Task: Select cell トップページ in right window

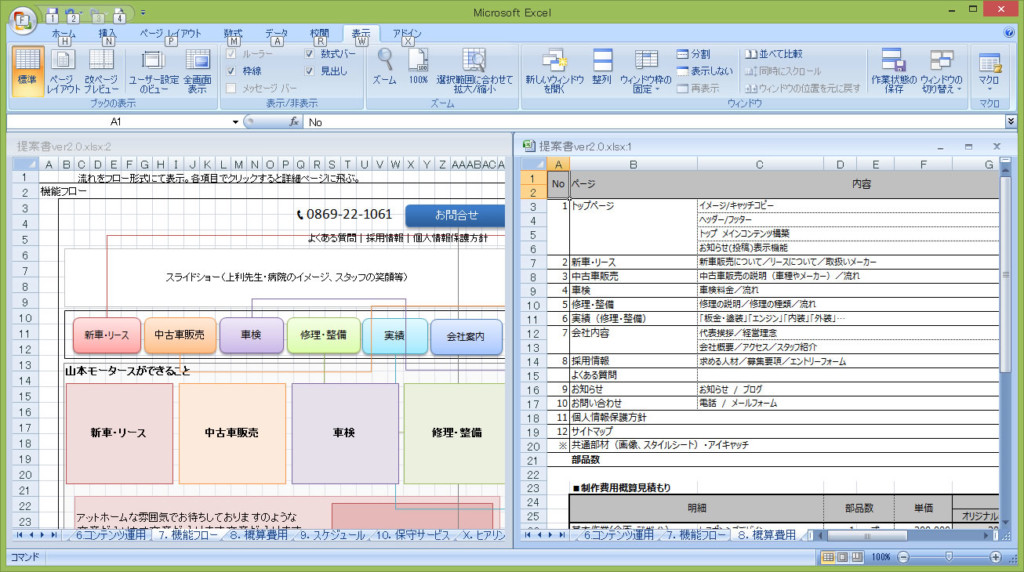Action: (x=633, y=206)
